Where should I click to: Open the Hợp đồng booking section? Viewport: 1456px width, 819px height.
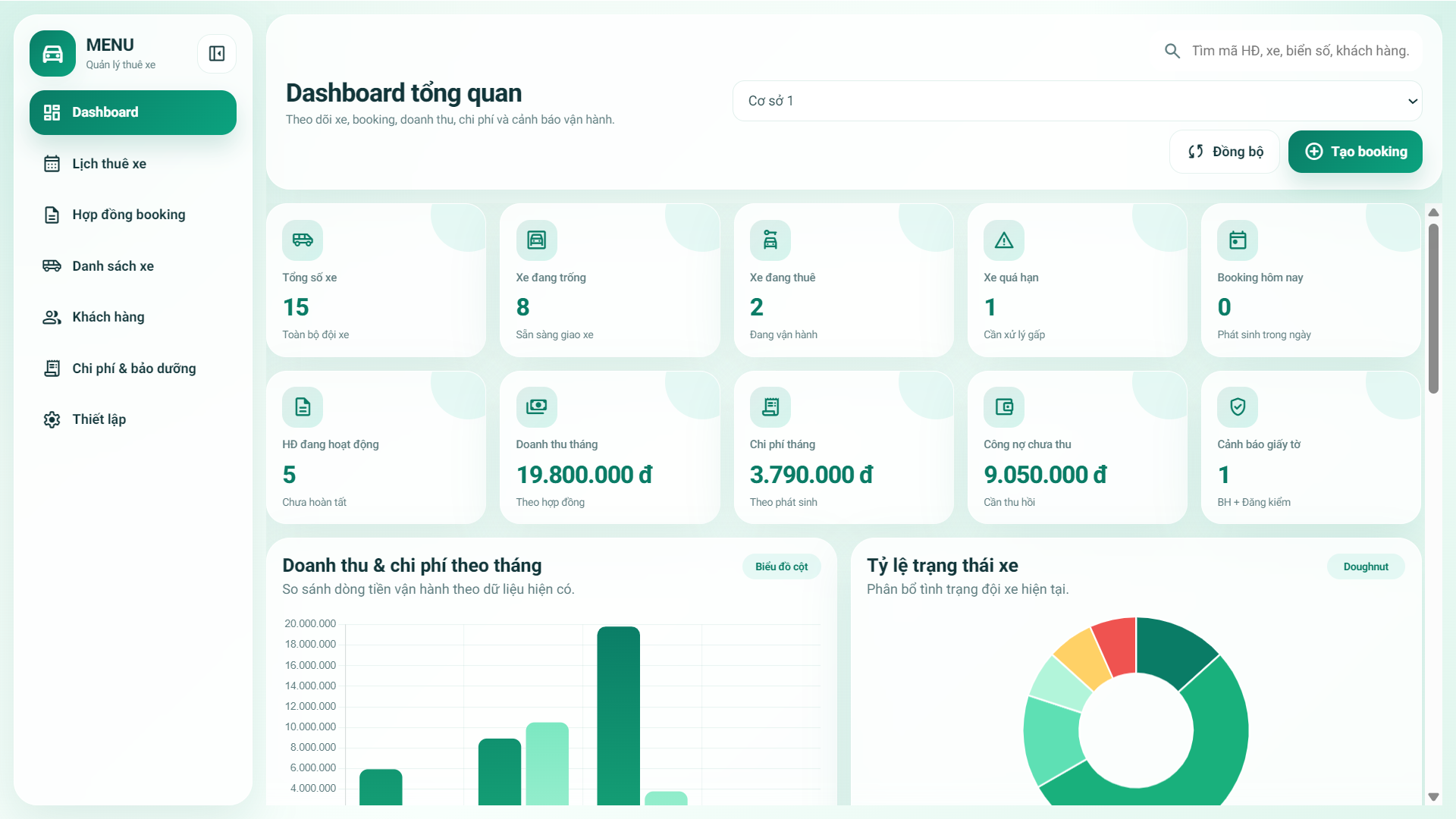coord(128,215)
